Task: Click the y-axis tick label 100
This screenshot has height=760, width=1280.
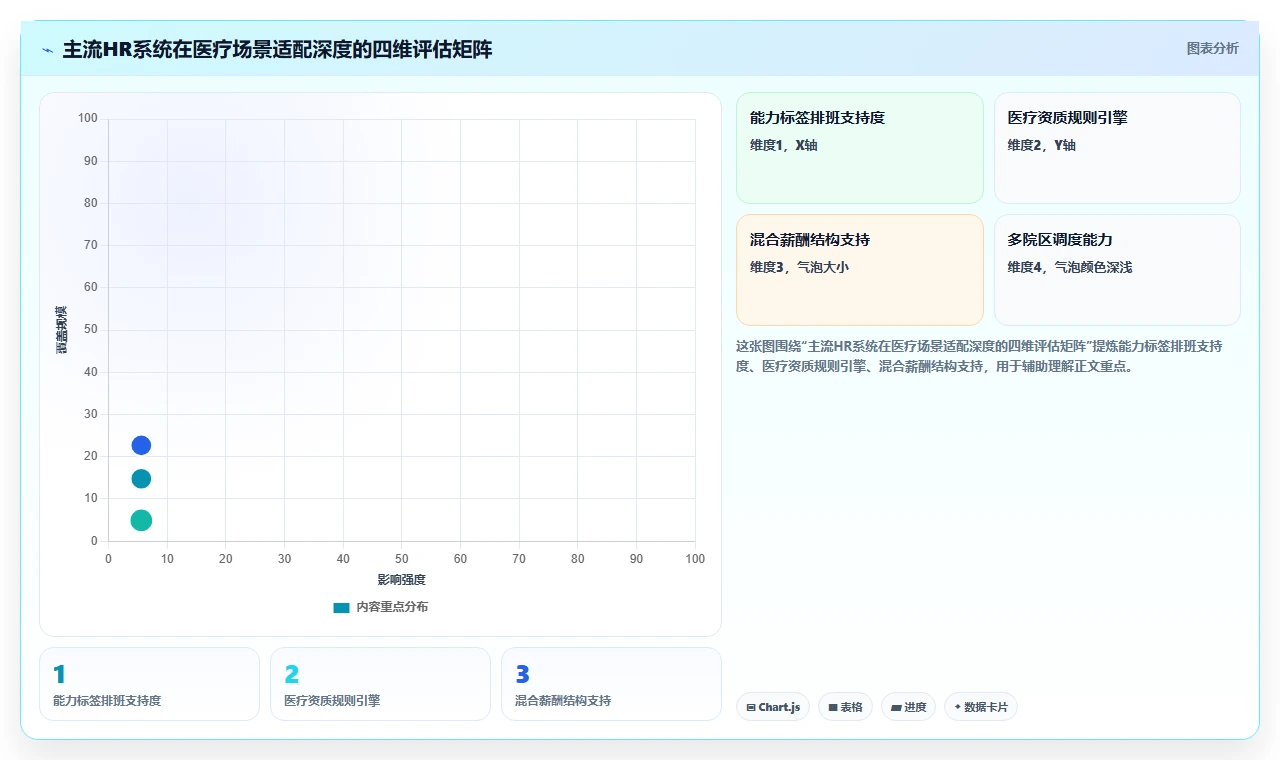Action: click(88, 118)
